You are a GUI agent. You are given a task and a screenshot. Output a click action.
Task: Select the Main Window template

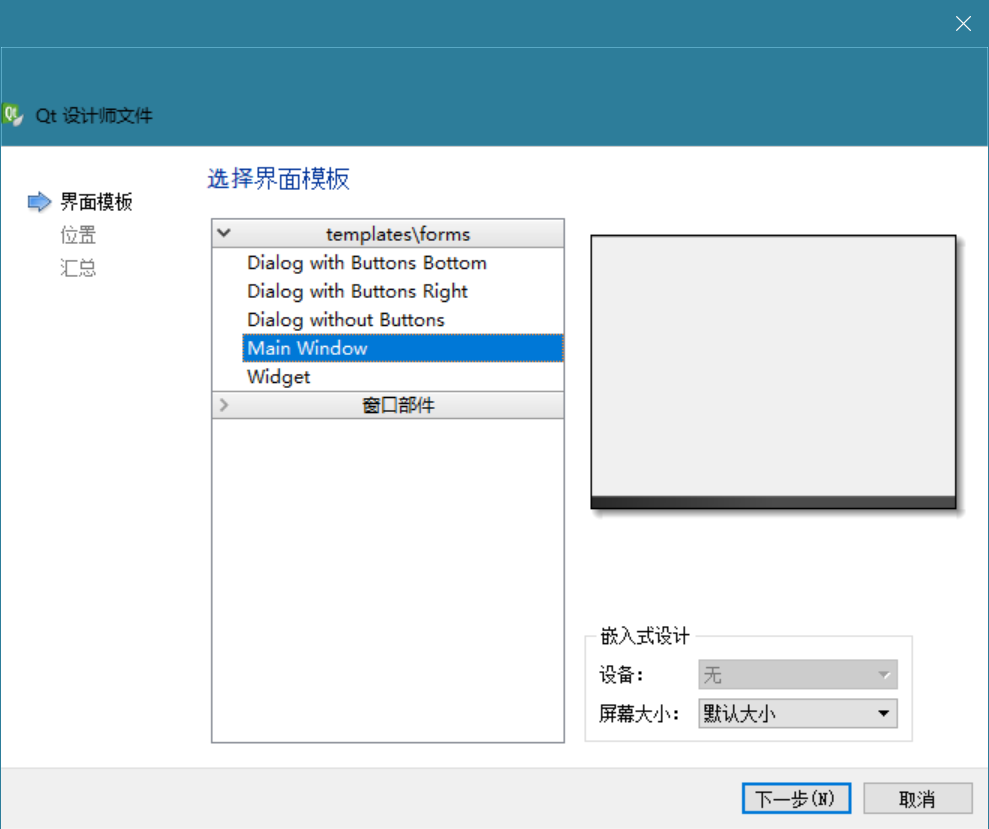pyautogui.click(x=308, y=348)
